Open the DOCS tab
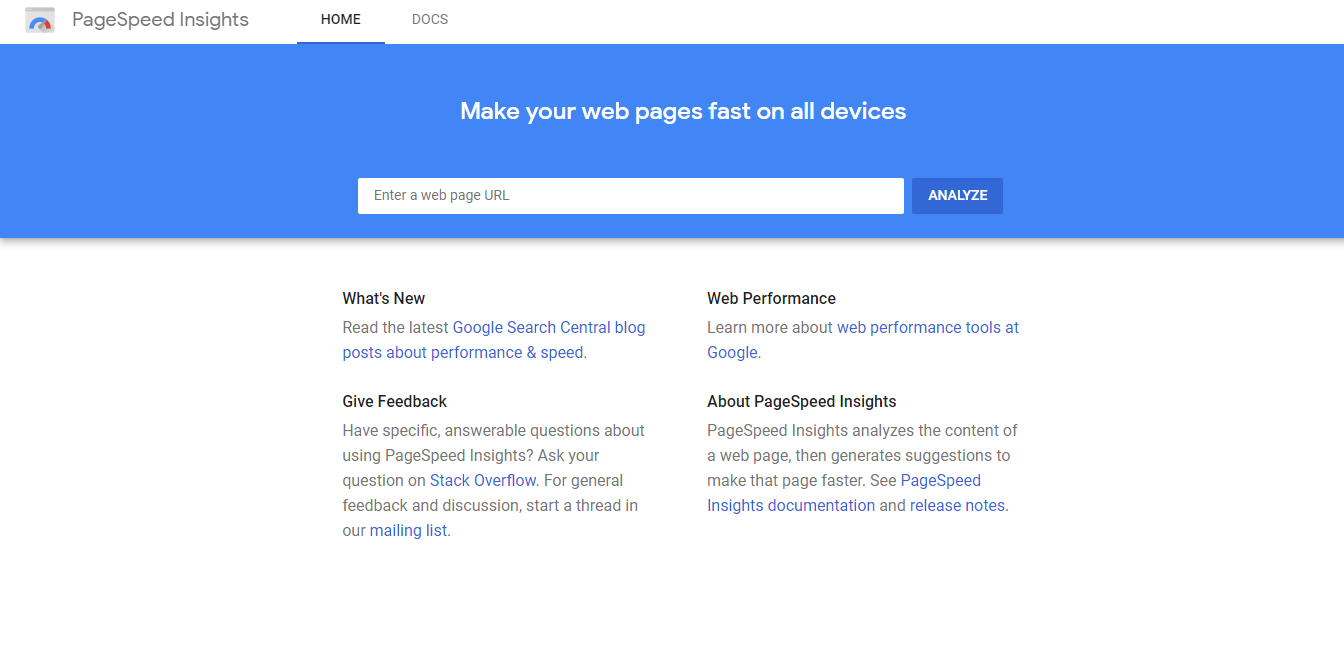Screen dimensions: 1344x649 pyautogui.click(x=430, y=20)
